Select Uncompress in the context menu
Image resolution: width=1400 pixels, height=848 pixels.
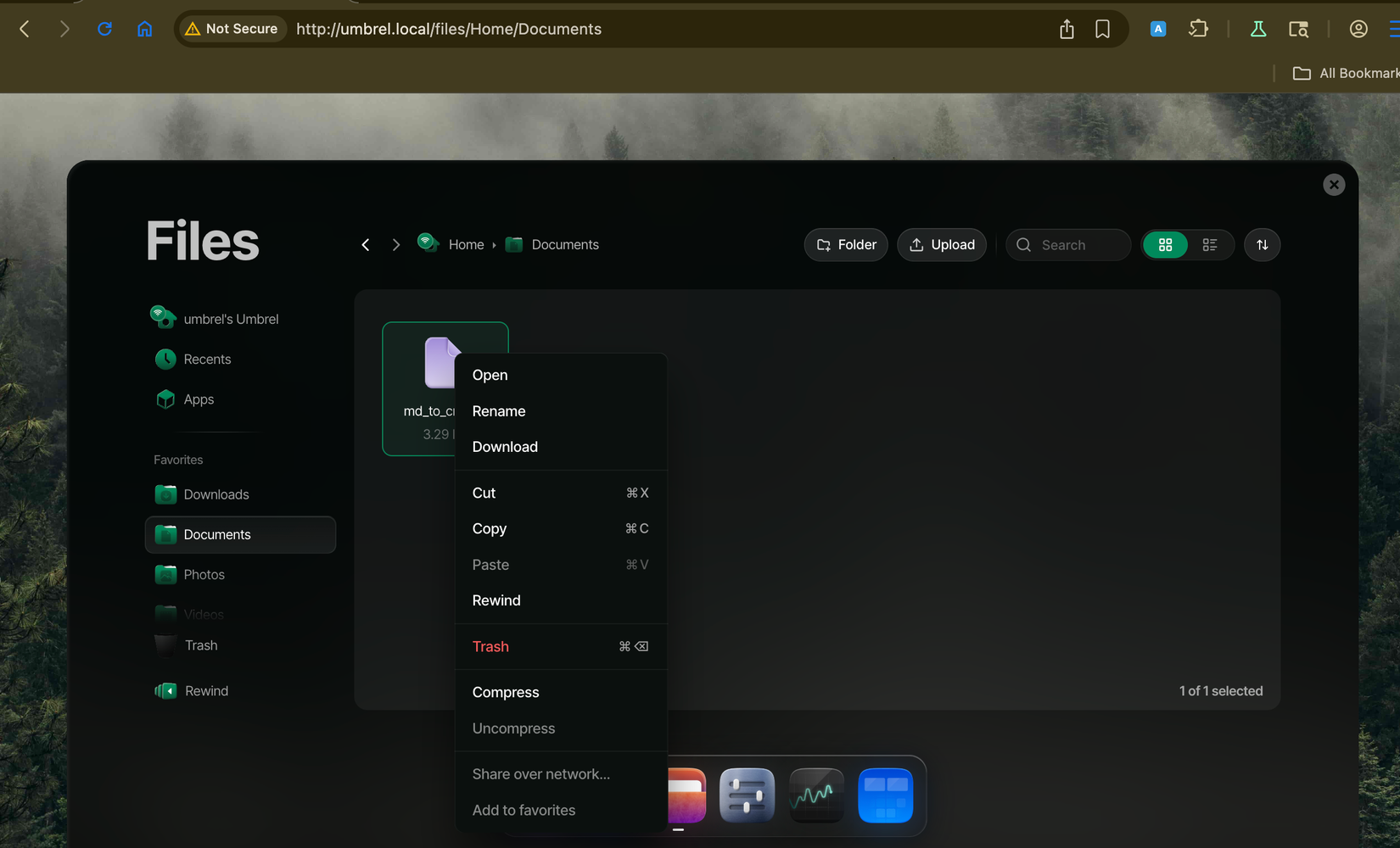pos(560,728)
